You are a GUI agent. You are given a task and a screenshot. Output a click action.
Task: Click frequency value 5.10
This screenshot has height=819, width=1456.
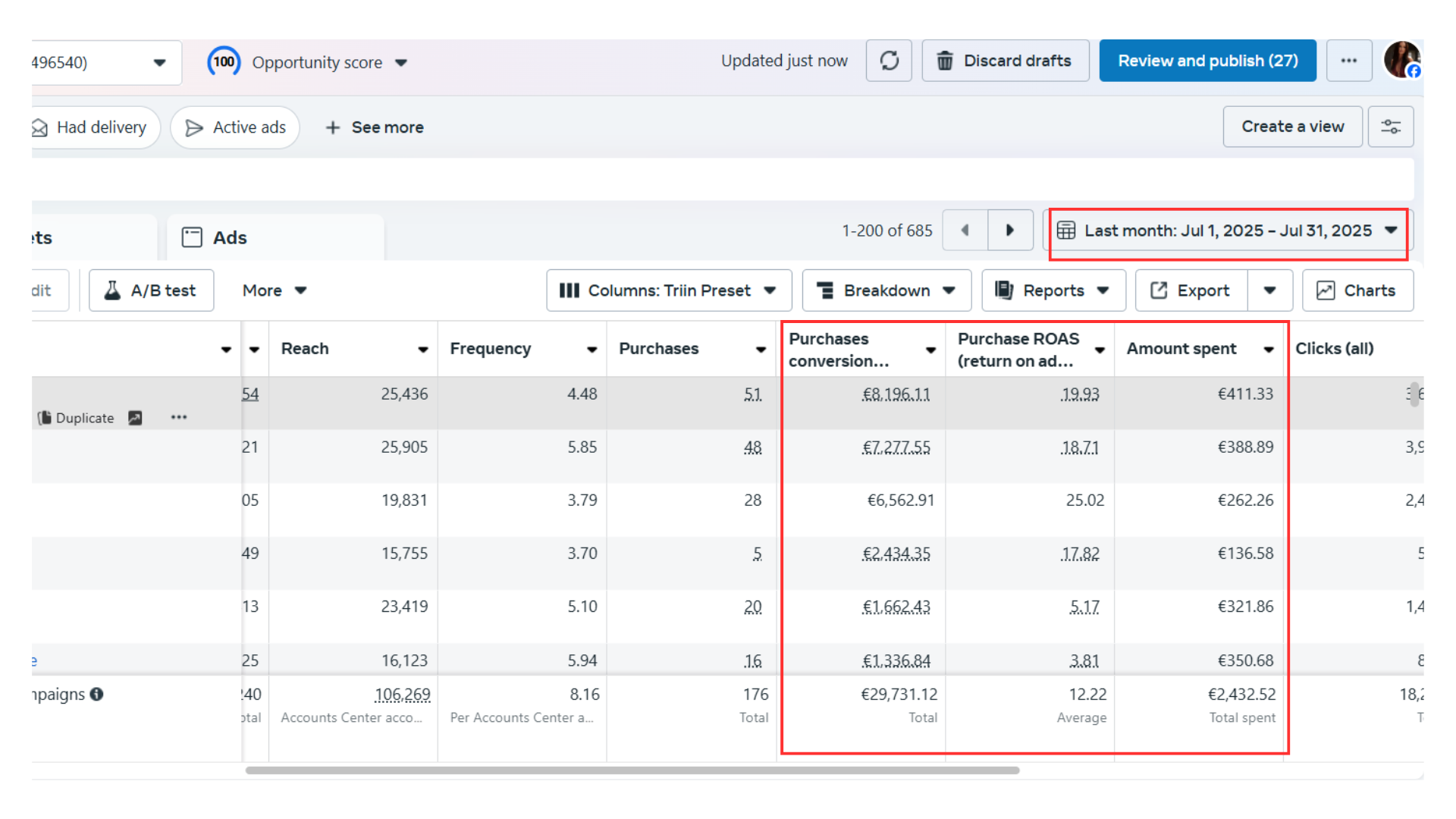point(582,607)
